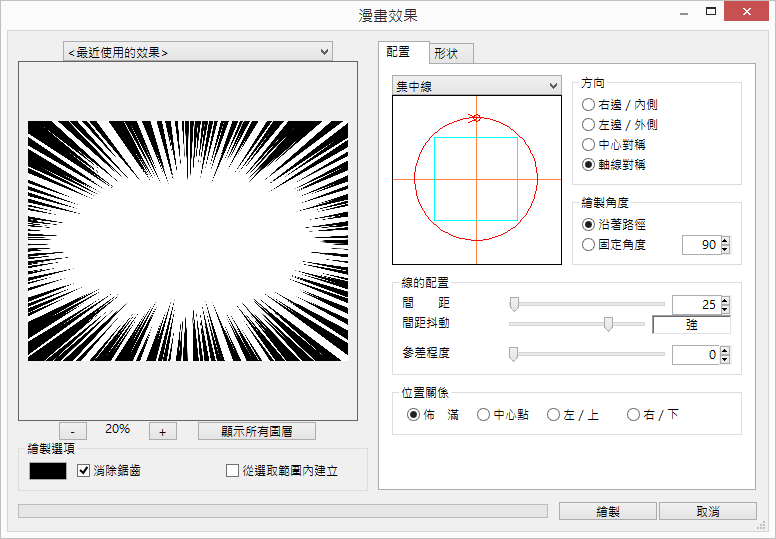Click the 參差程度 value field showing 0
Screen dimensions: 776x539
696,354
